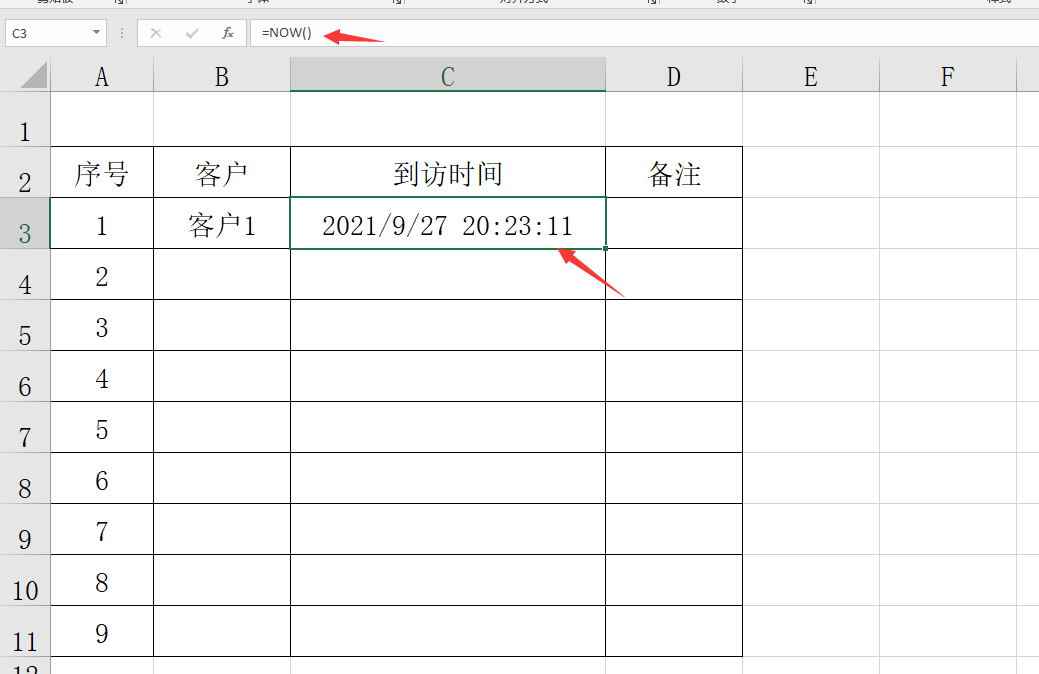Select column C header
The image size is (1039, 674).
(448, 75)
